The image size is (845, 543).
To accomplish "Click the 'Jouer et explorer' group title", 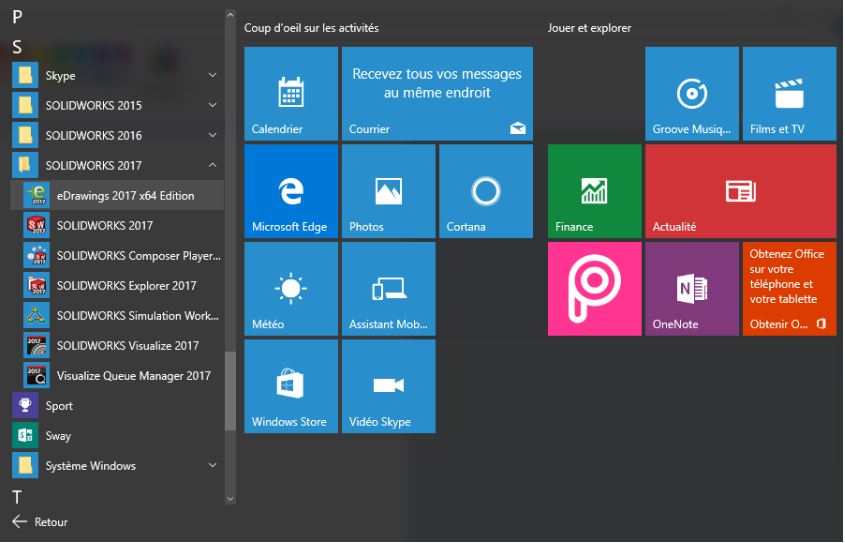I will coord(590,28).
